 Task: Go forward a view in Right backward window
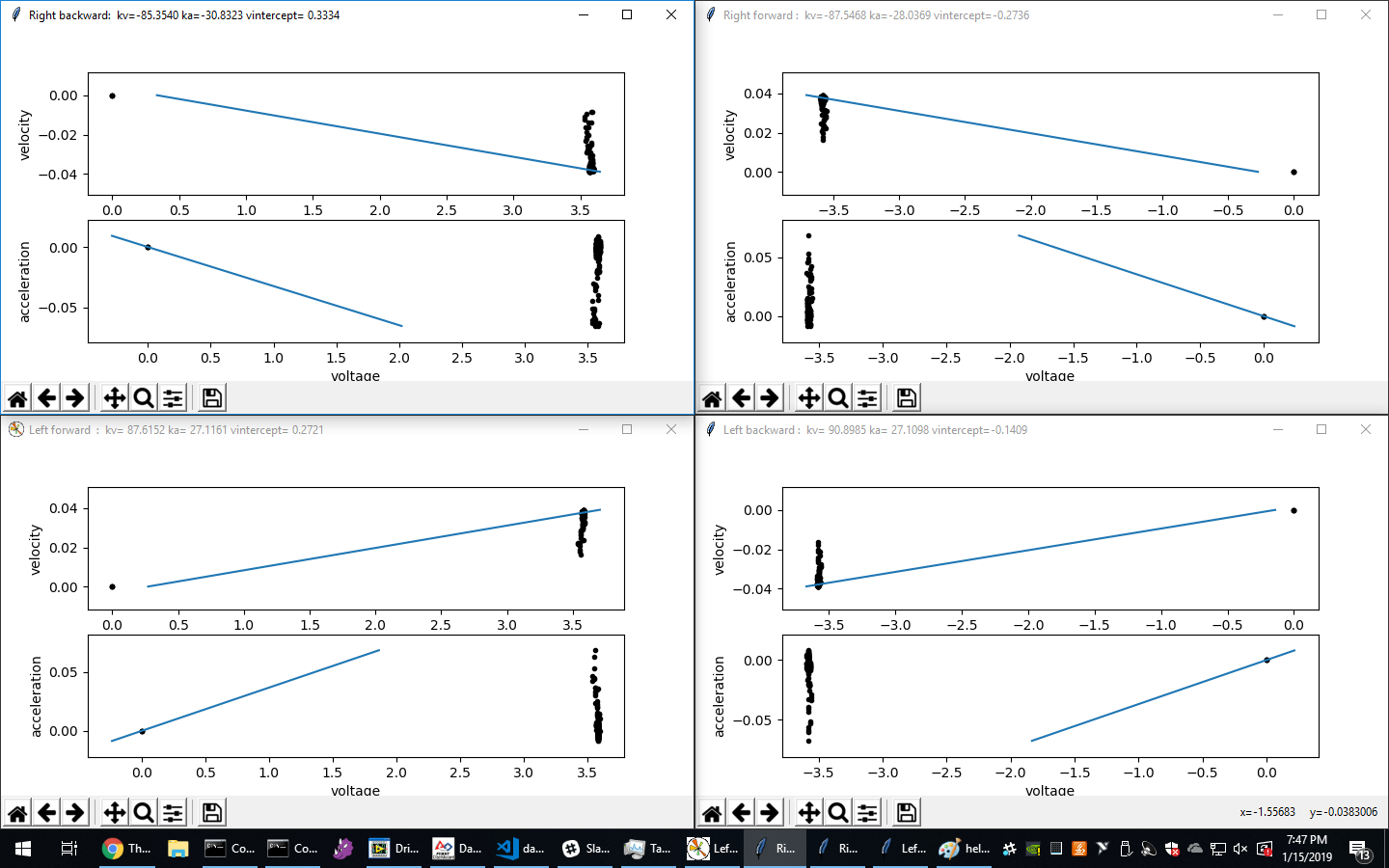(75, 398)
